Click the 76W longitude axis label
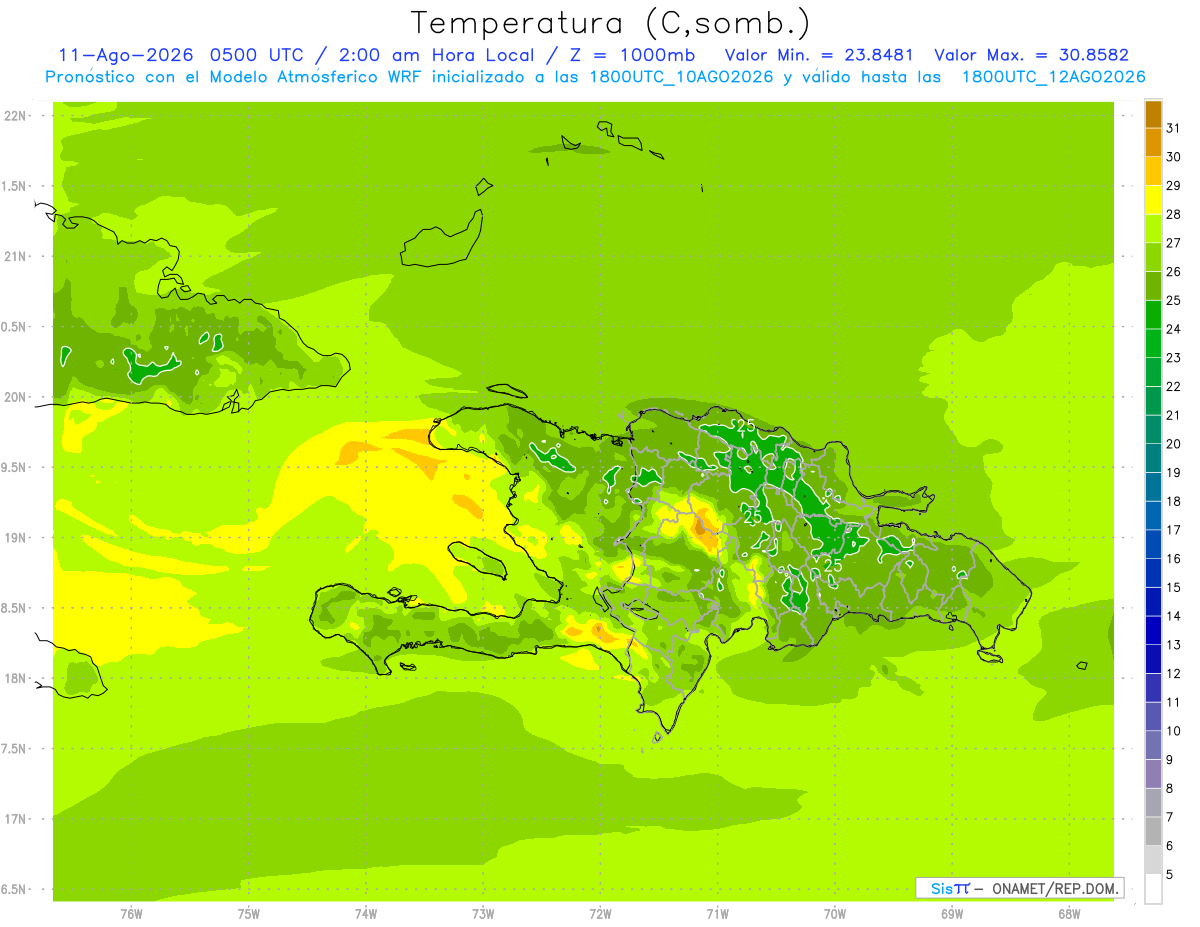Viewport: 1200px width, 927px height. click(x=131, y=913)
